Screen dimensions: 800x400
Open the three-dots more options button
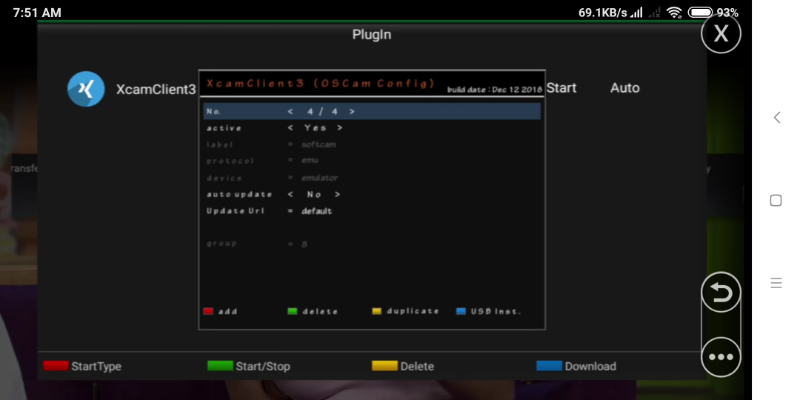721,357
